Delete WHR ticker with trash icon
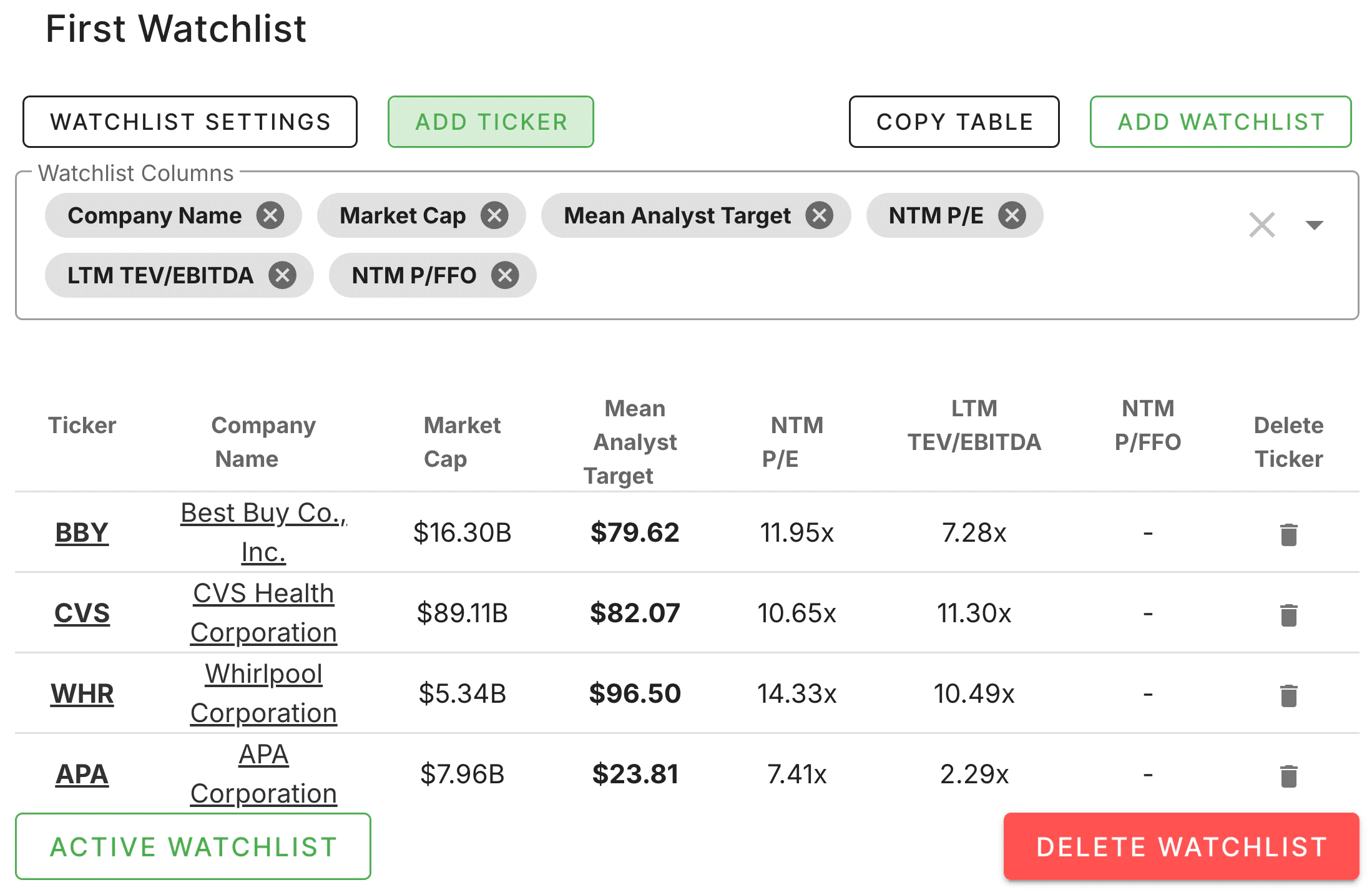The width and height of the screenshot is (1372, 890). click(x=1288, y=695)
